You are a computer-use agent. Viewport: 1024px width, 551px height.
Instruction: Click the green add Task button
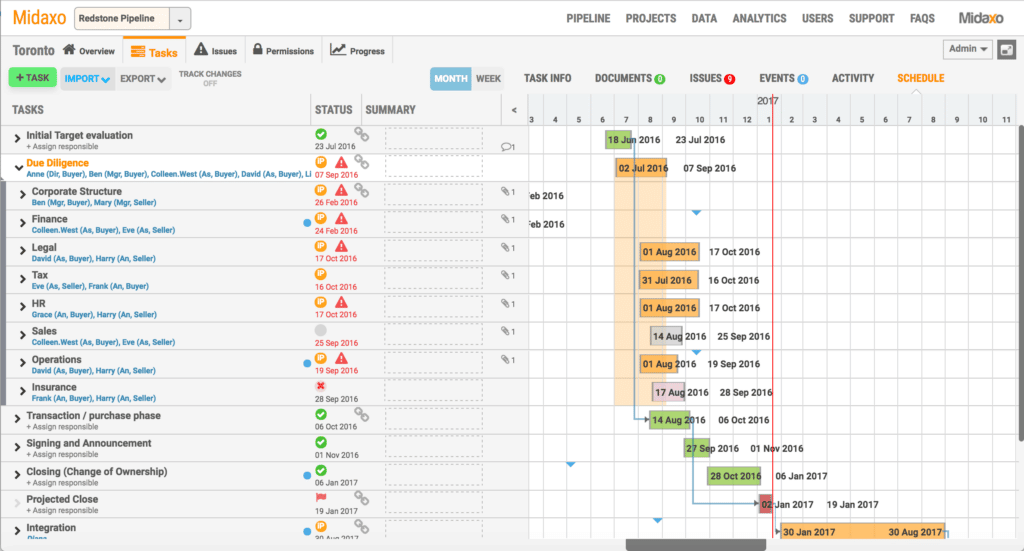[32, 78]
